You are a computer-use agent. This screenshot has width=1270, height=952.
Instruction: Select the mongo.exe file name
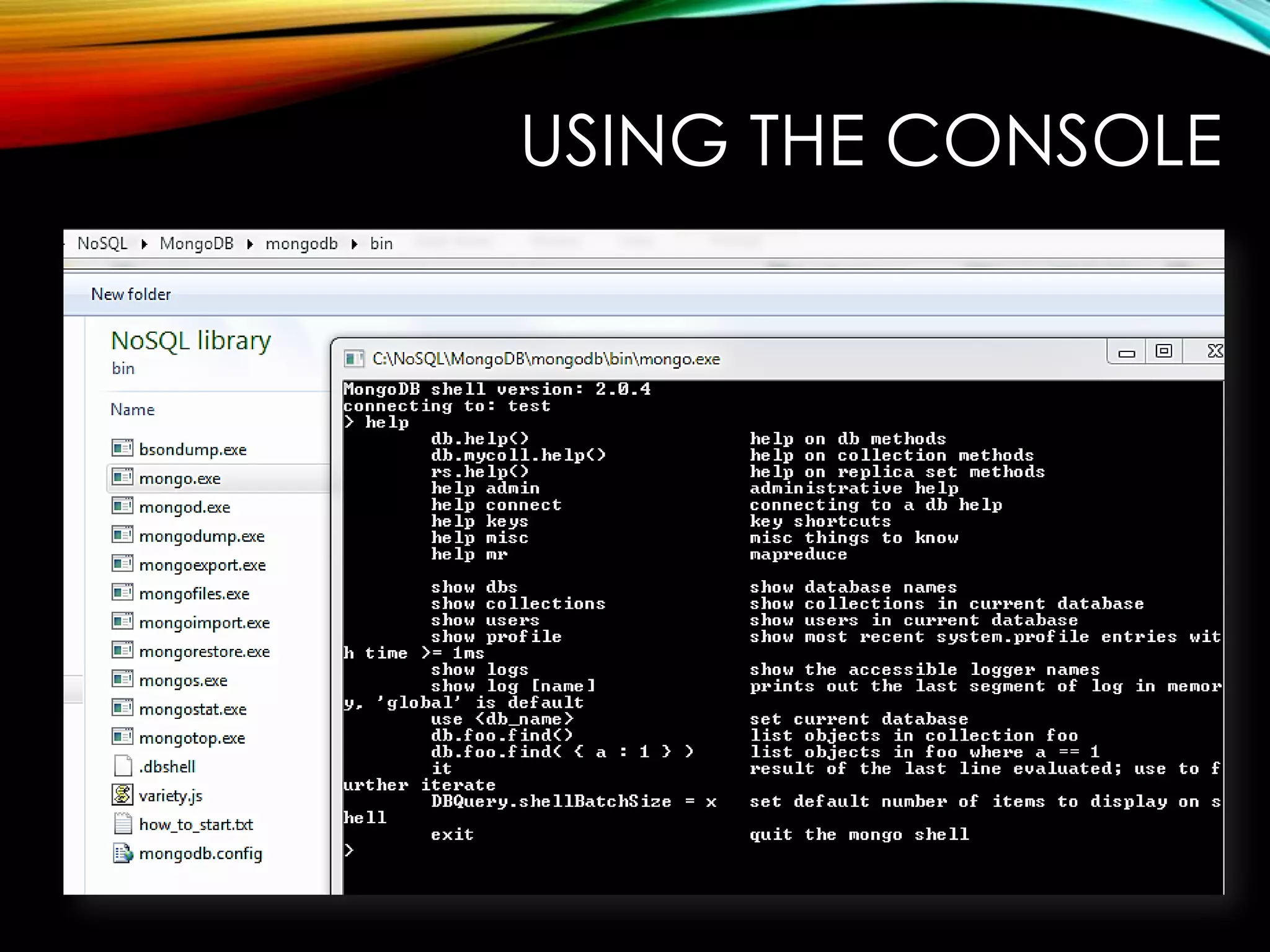pyautogui.click(x=180, y=478)
